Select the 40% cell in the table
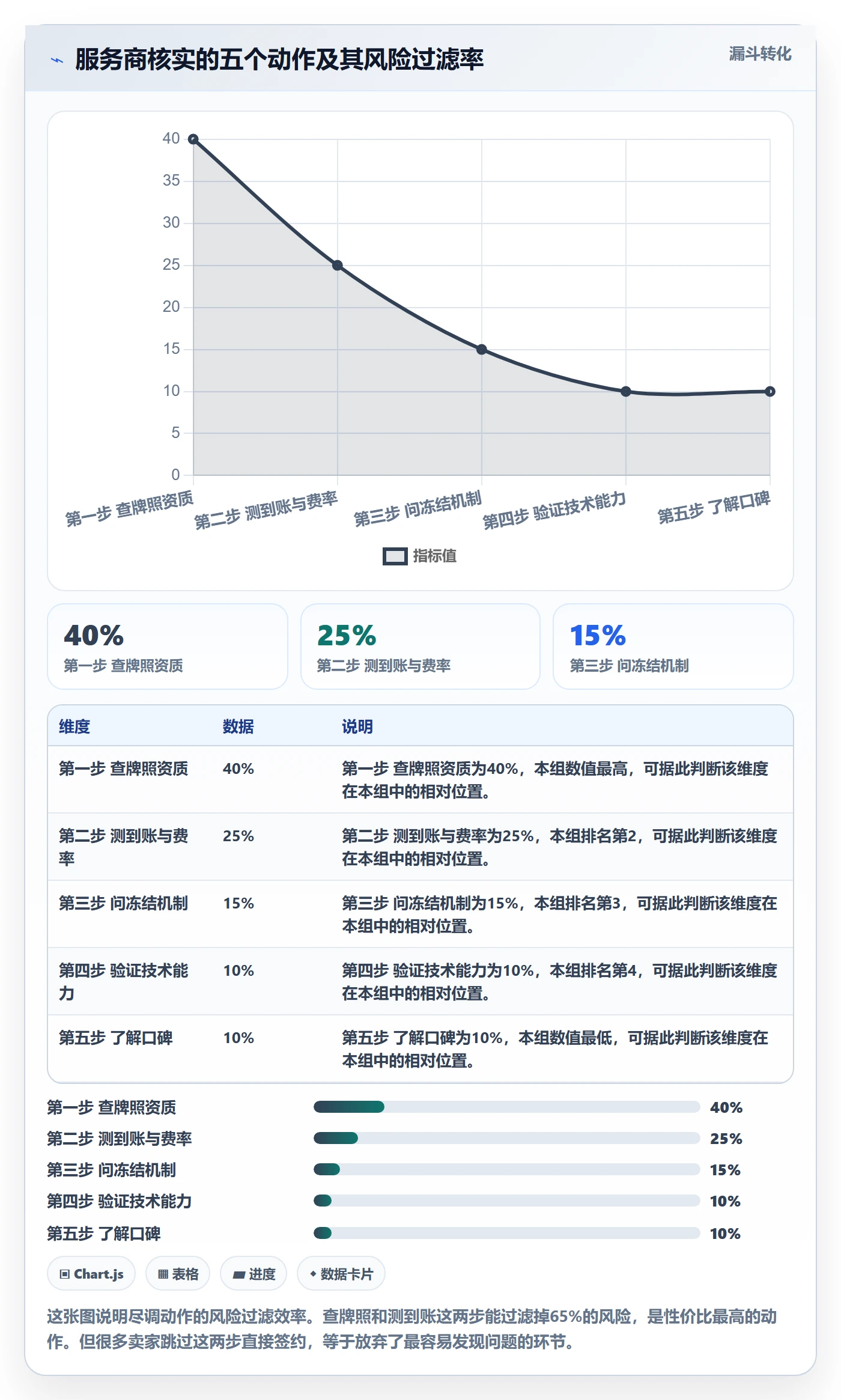 click(238, 768)
